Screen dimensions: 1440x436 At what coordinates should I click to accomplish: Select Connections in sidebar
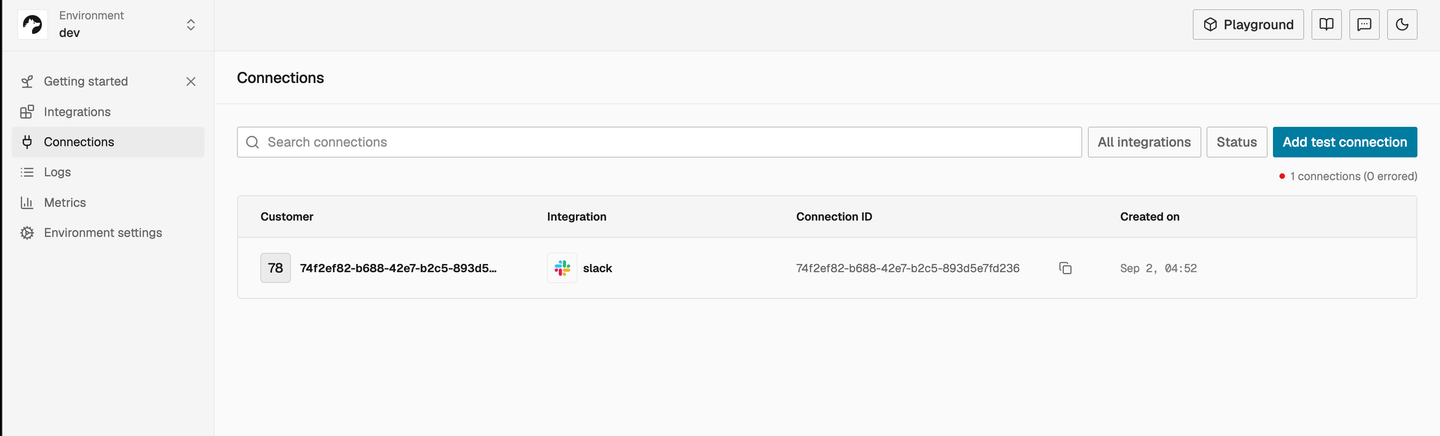(x=108, y=142)
